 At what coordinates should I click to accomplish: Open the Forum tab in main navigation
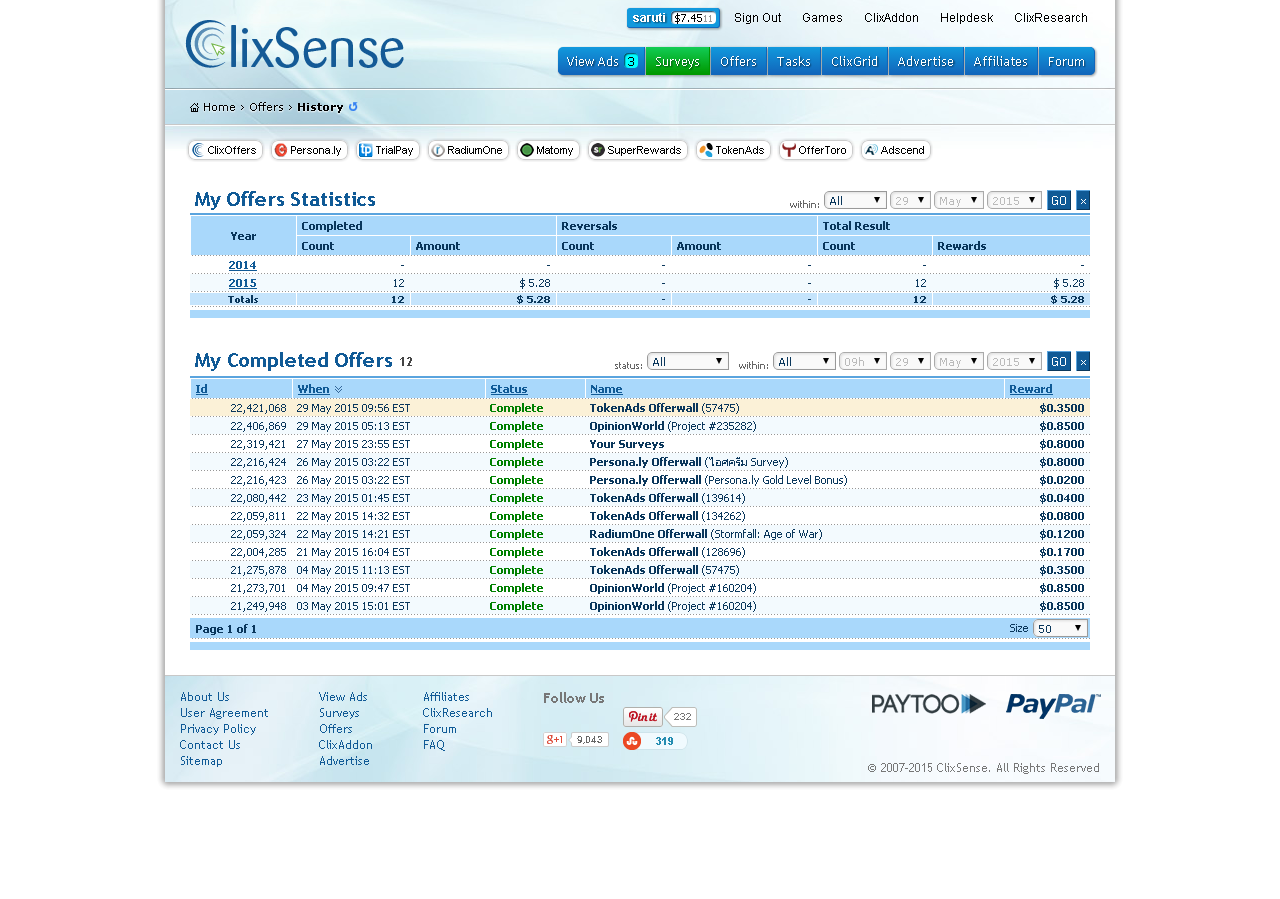click(x=1067, y=61)
